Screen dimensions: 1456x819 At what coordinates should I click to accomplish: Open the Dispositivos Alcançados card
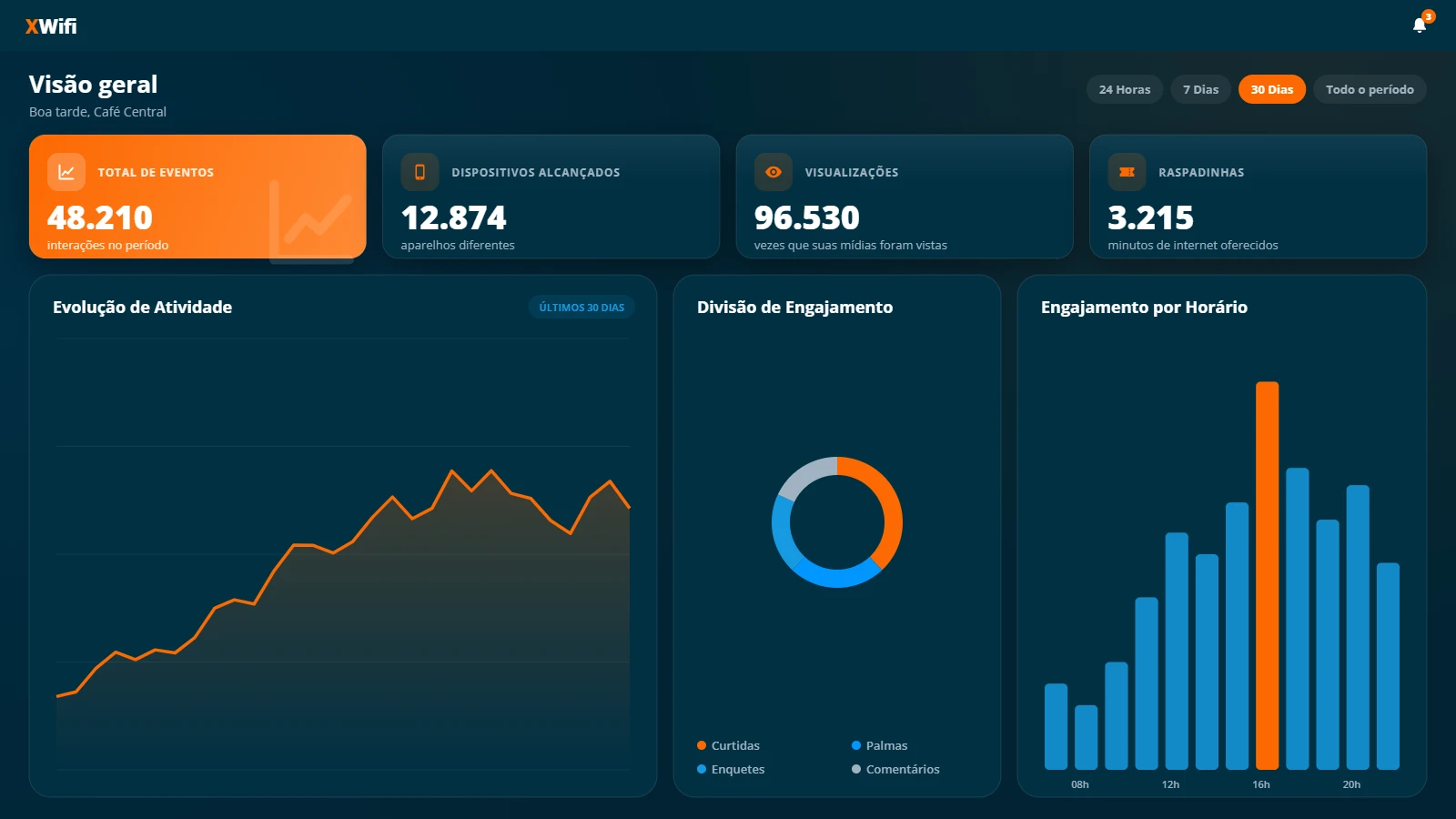[551, 197]
